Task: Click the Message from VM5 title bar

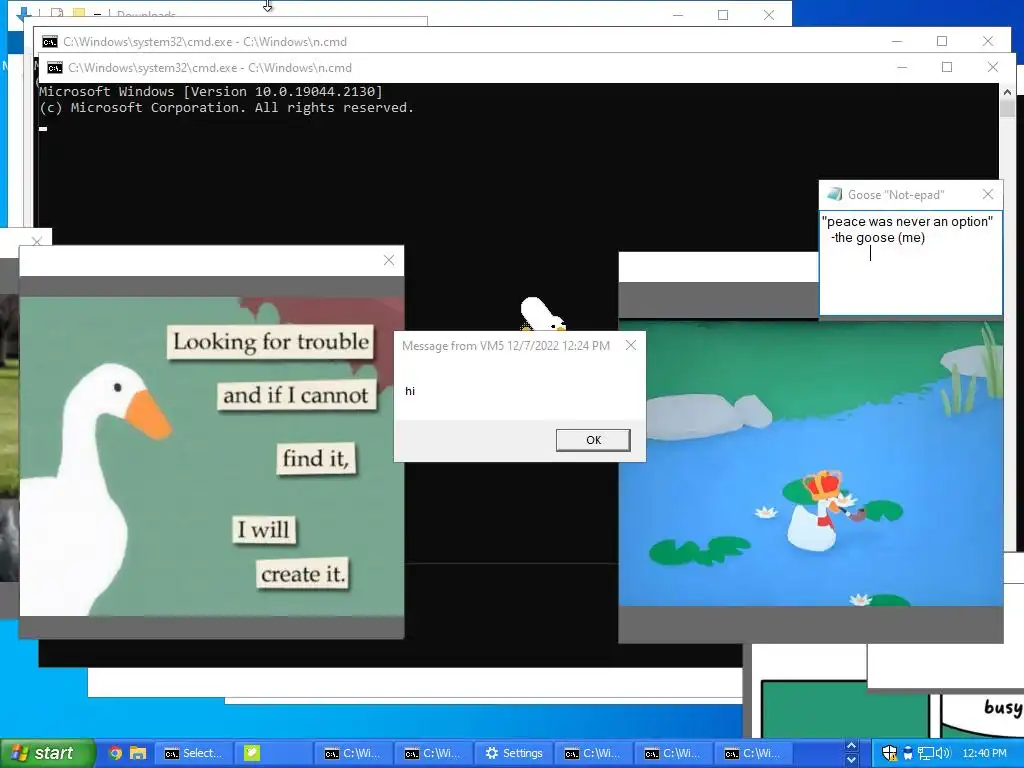Action: pos(506,345)
